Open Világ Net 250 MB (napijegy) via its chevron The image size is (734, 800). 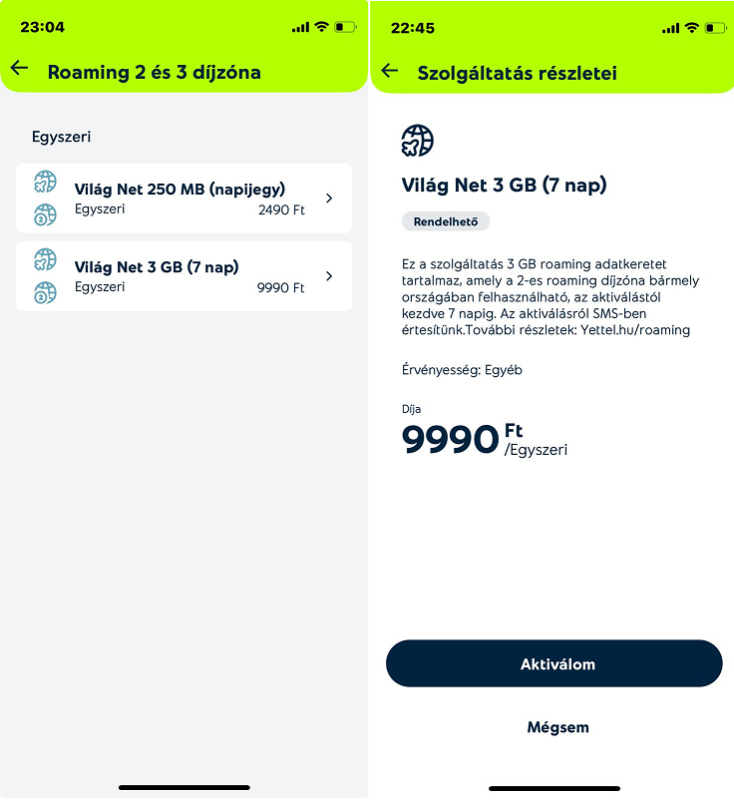click(x=328, y=198)
